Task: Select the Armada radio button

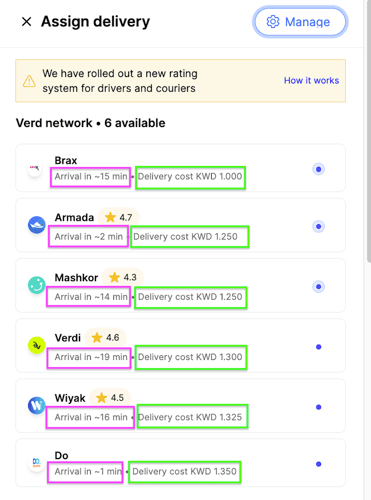Action: click(318, 226)
